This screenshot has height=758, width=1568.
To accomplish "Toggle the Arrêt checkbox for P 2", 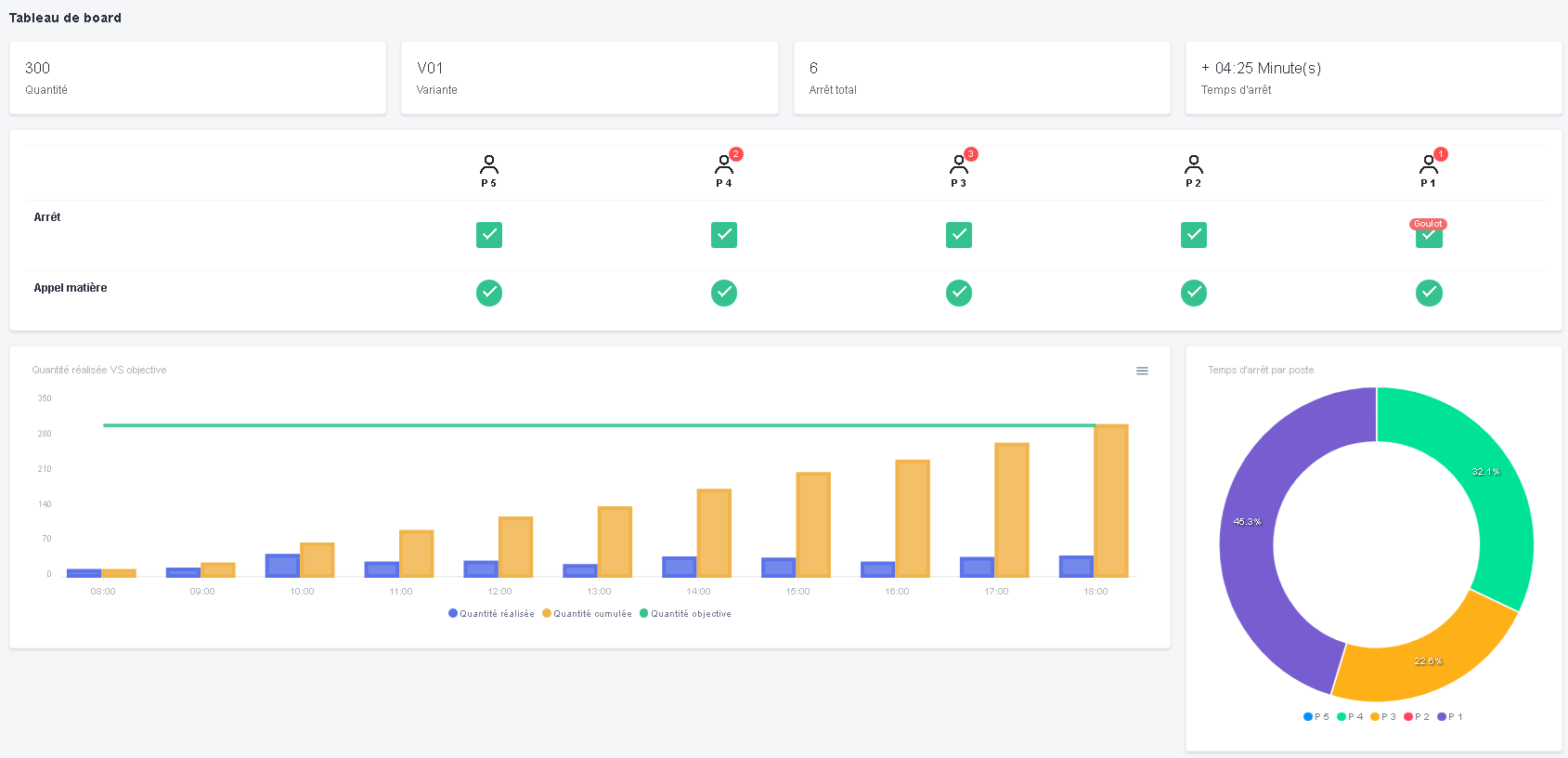I will [1194, 235].
